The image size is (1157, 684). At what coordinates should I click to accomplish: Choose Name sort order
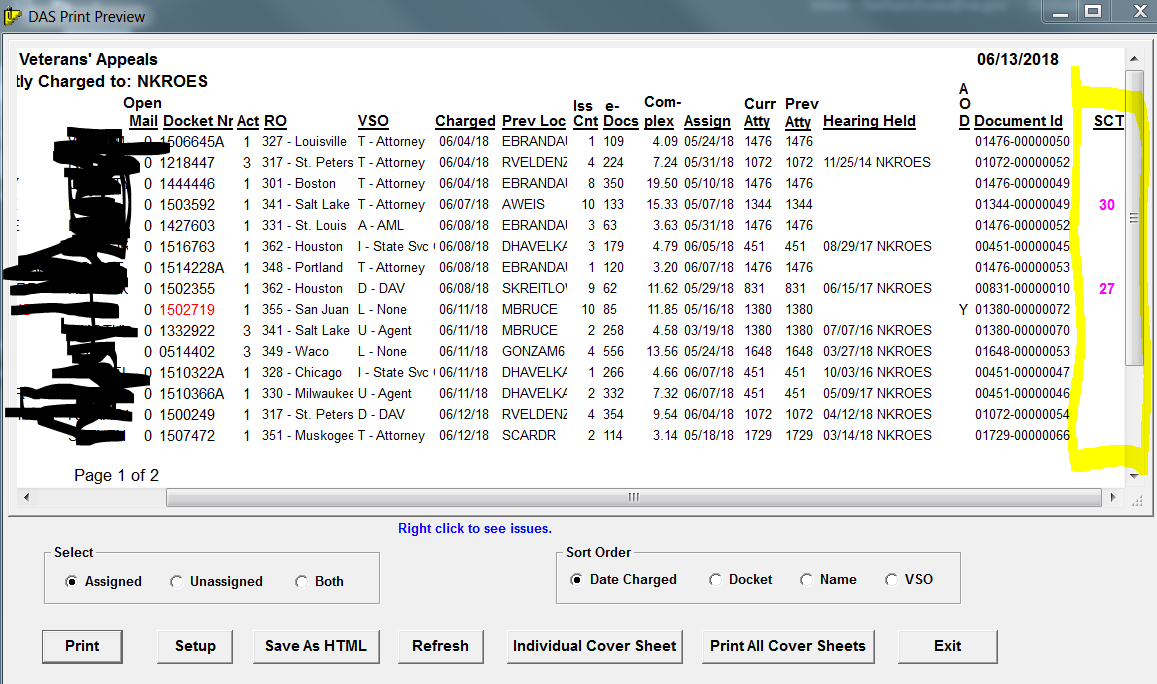pos(807,579)
